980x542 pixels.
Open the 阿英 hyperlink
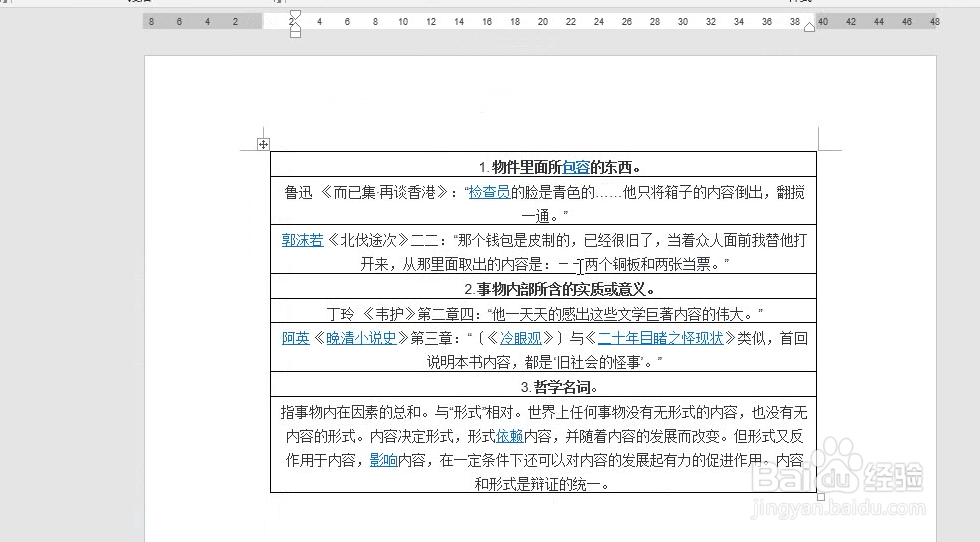pyautogui.click(x=296, y=338)
